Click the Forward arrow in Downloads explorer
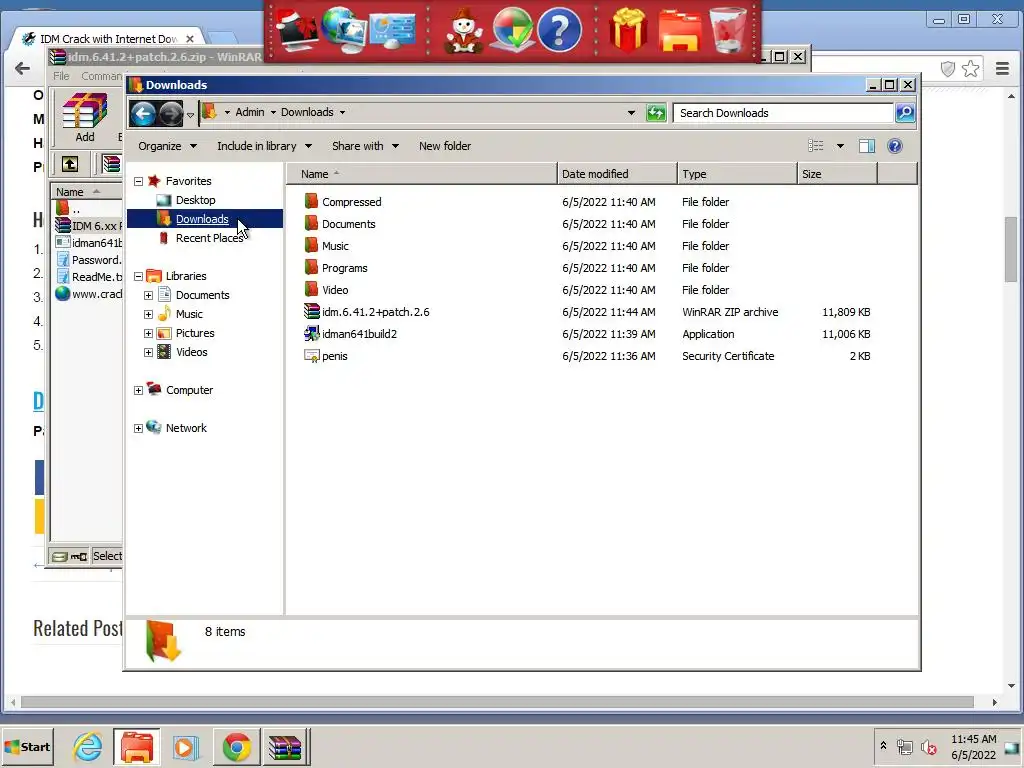This screenshot has width=1024, height=768. pyautogui.click(x=170, y=114)
